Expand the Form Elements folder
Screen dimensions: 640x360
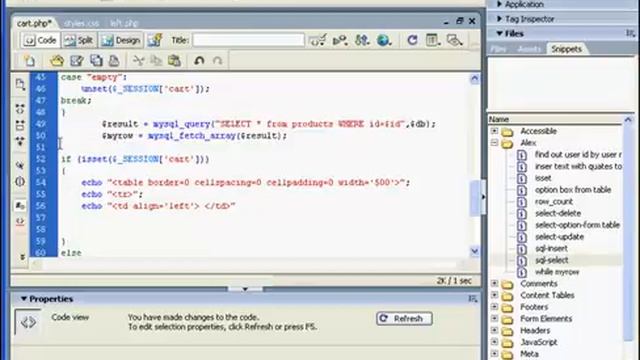coord(494,318)
